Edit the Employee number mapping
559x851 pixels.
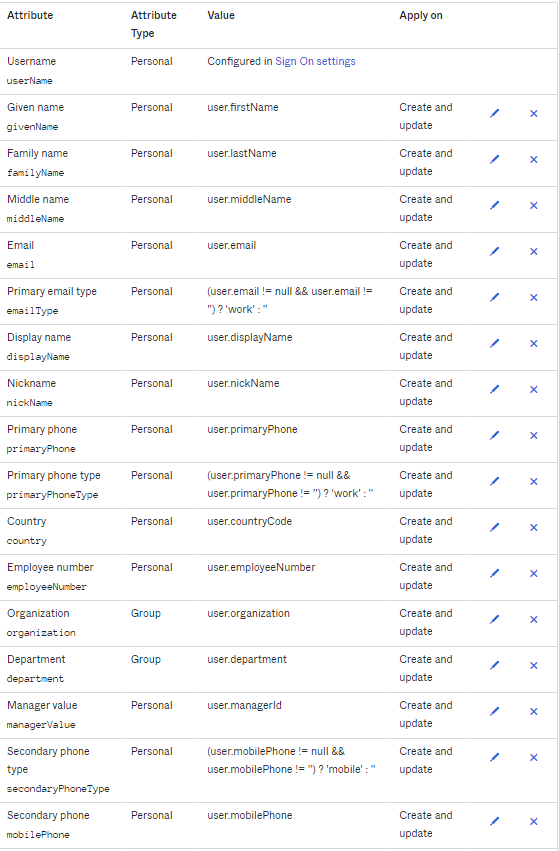click(494, 573)
